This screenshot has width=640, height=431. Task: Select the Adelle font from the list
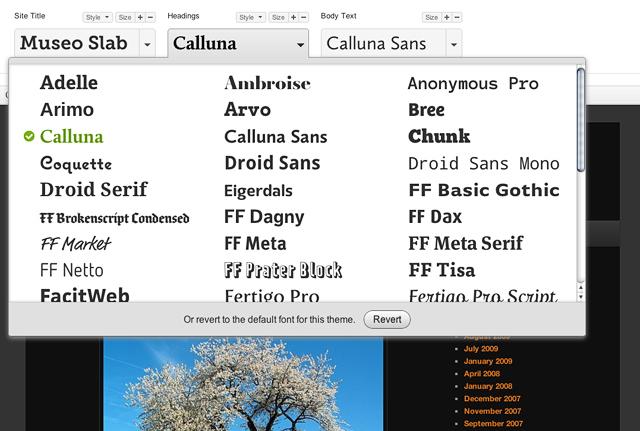(x=69, y=83)
